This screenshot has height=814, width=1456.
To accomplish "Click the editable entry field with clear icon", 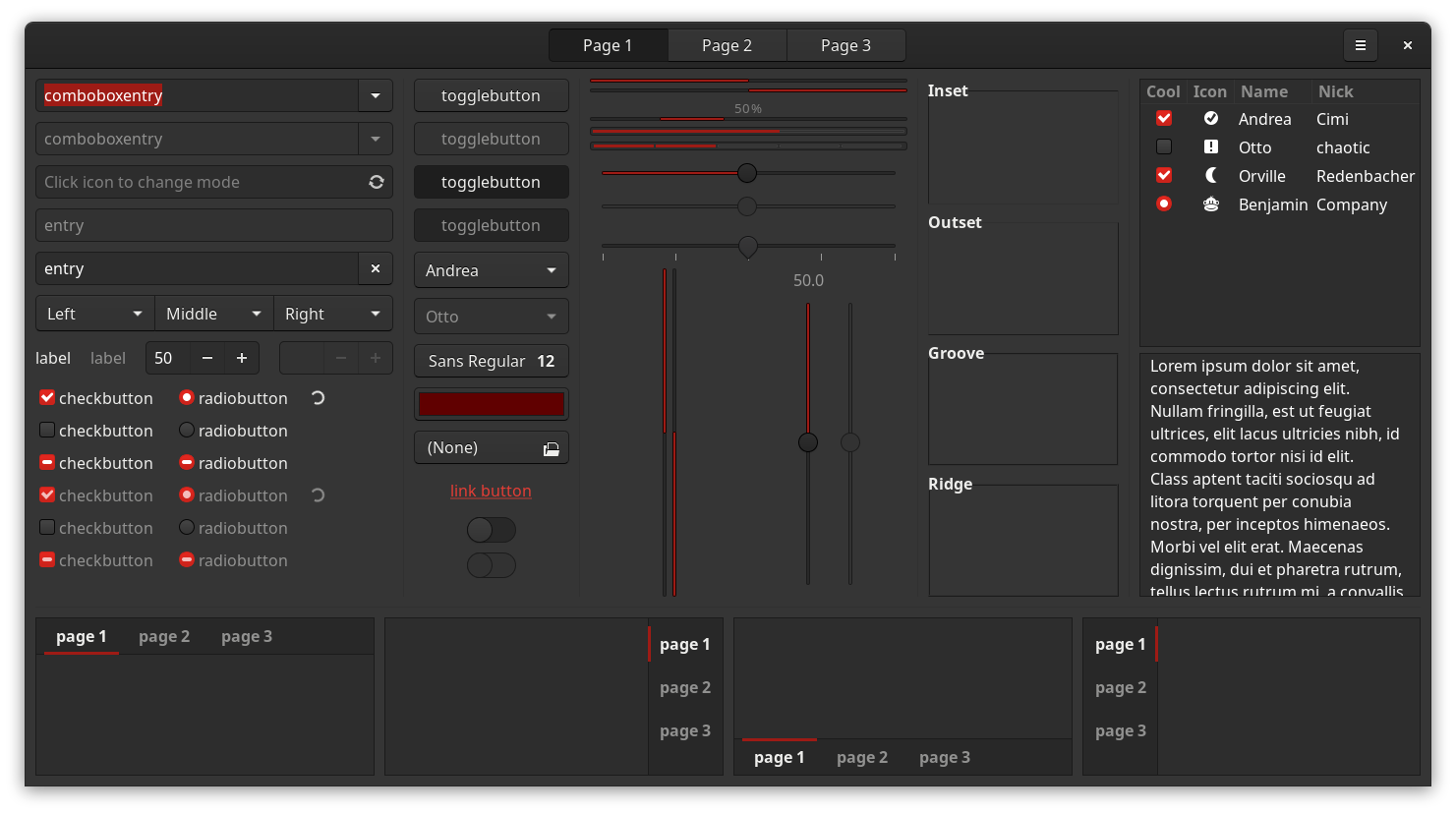I will pyautogui.click(x=198, y=268).
